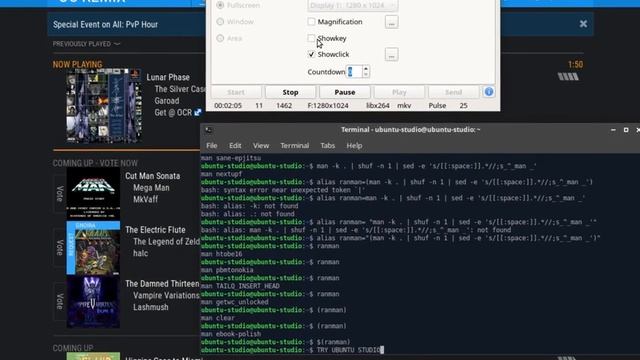Click the artist name Lashmush
The image size is (640, 360).
151,307
